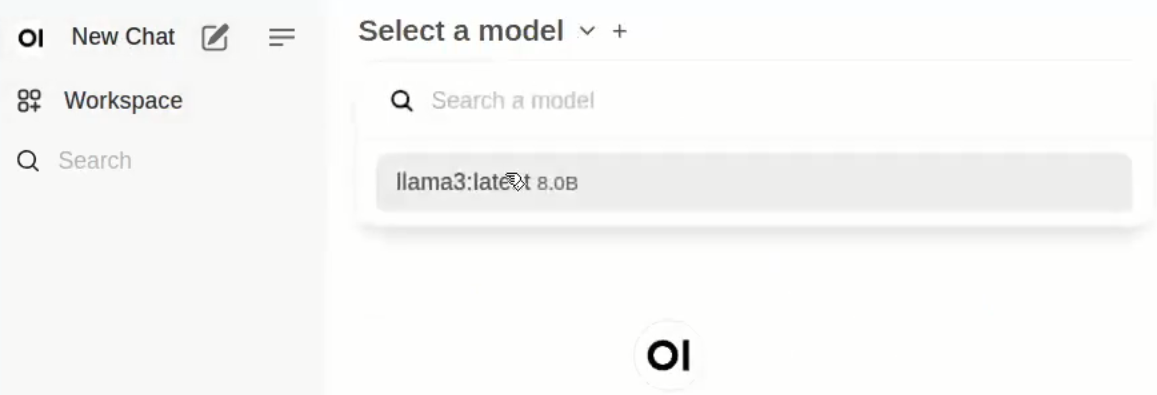This screenshot has width=1157, height=395.
Task: Click the empty area of llama3 row
Action: point(849,182)
